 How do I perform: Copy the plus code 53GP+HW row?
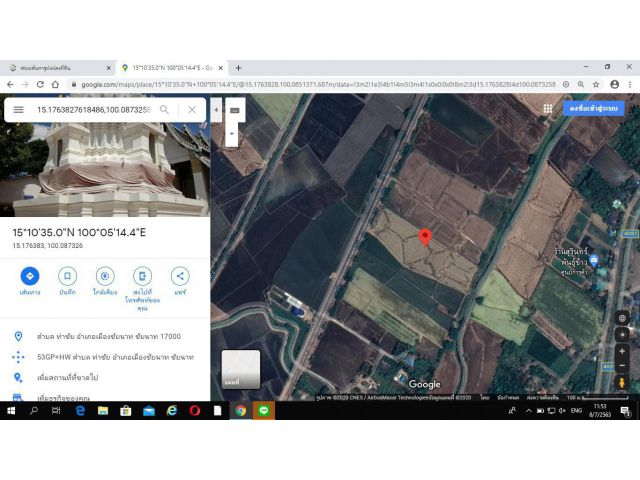pos(105,357)
